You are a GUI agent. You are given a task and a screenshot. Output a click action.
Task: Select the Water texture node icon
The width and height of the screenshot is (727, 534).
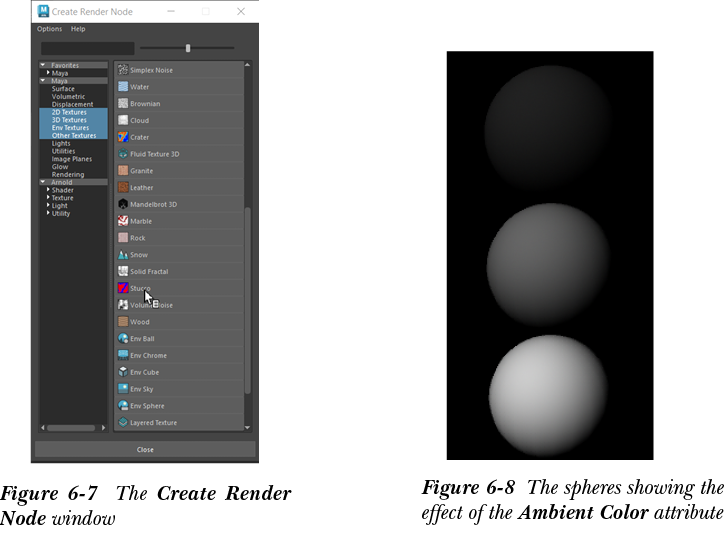tap(123, 87)
